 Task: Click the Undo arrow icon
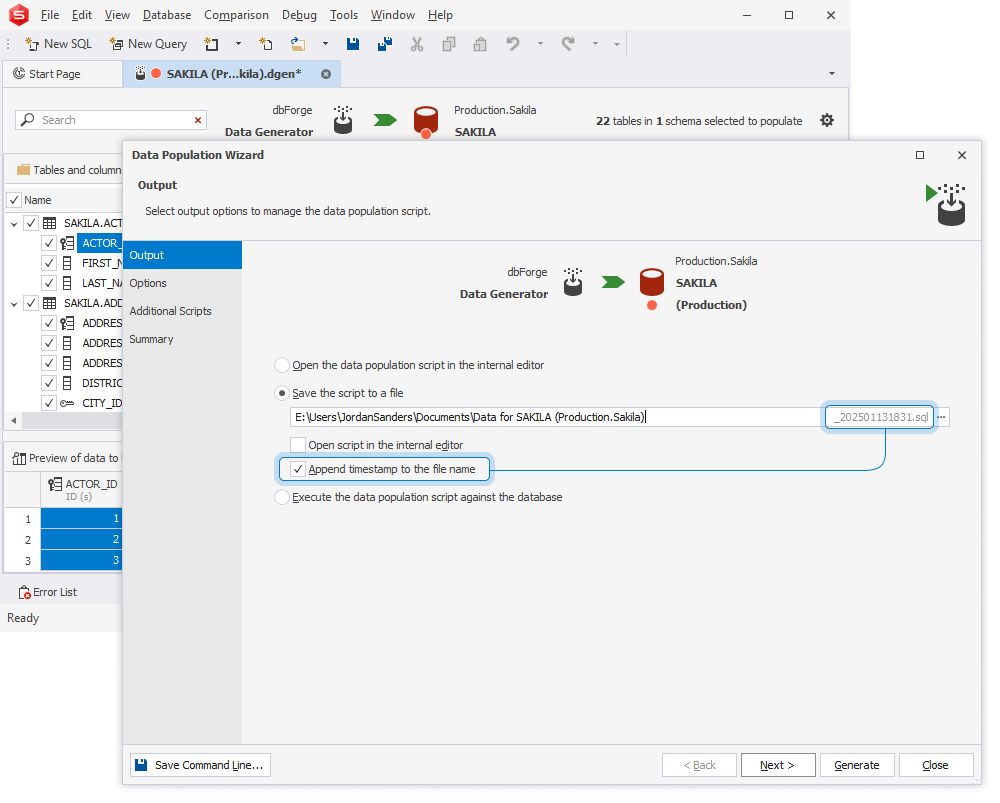pyautogui.click(x=513, y=44)
